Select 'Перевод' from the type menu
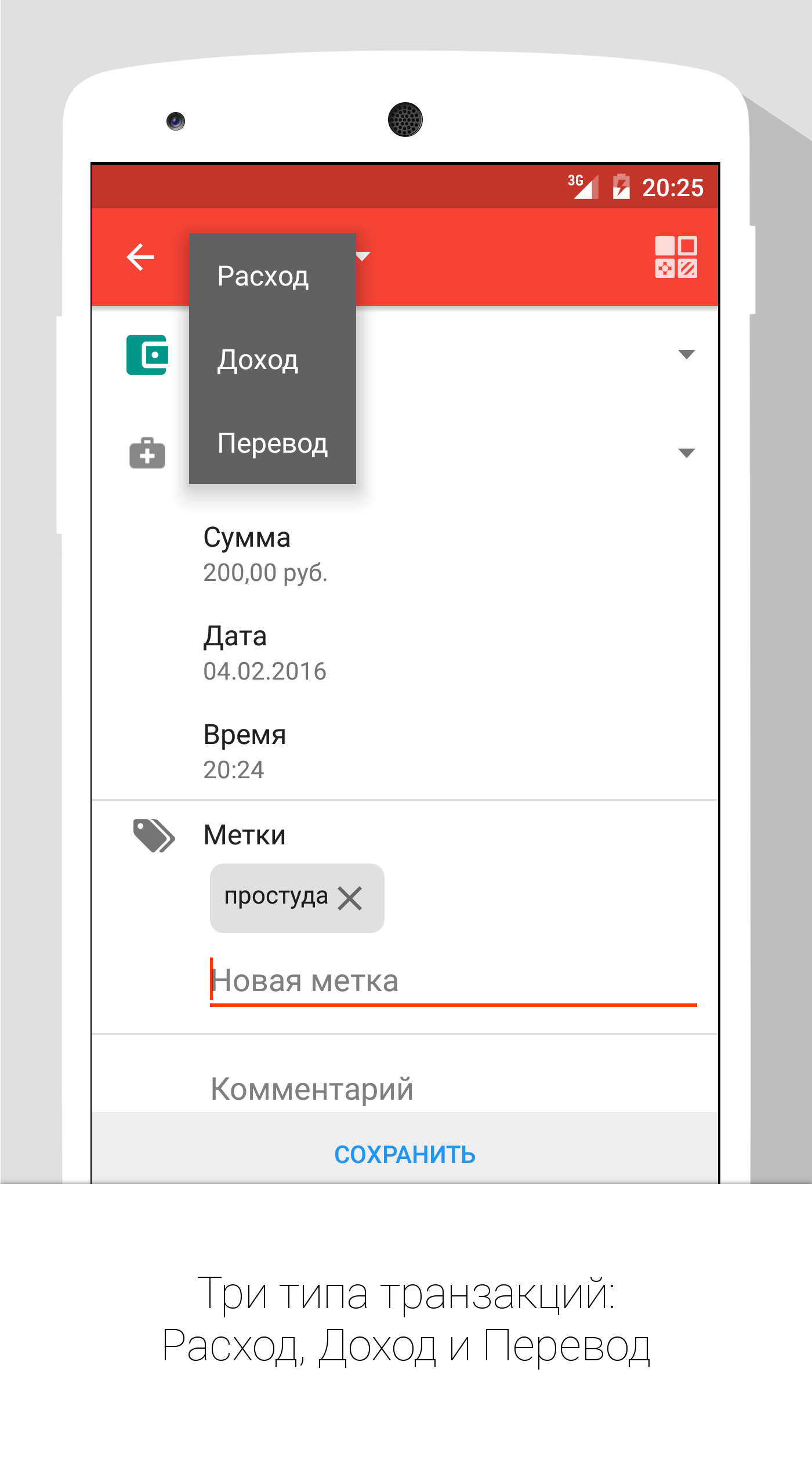 click(x=273, y=443)
